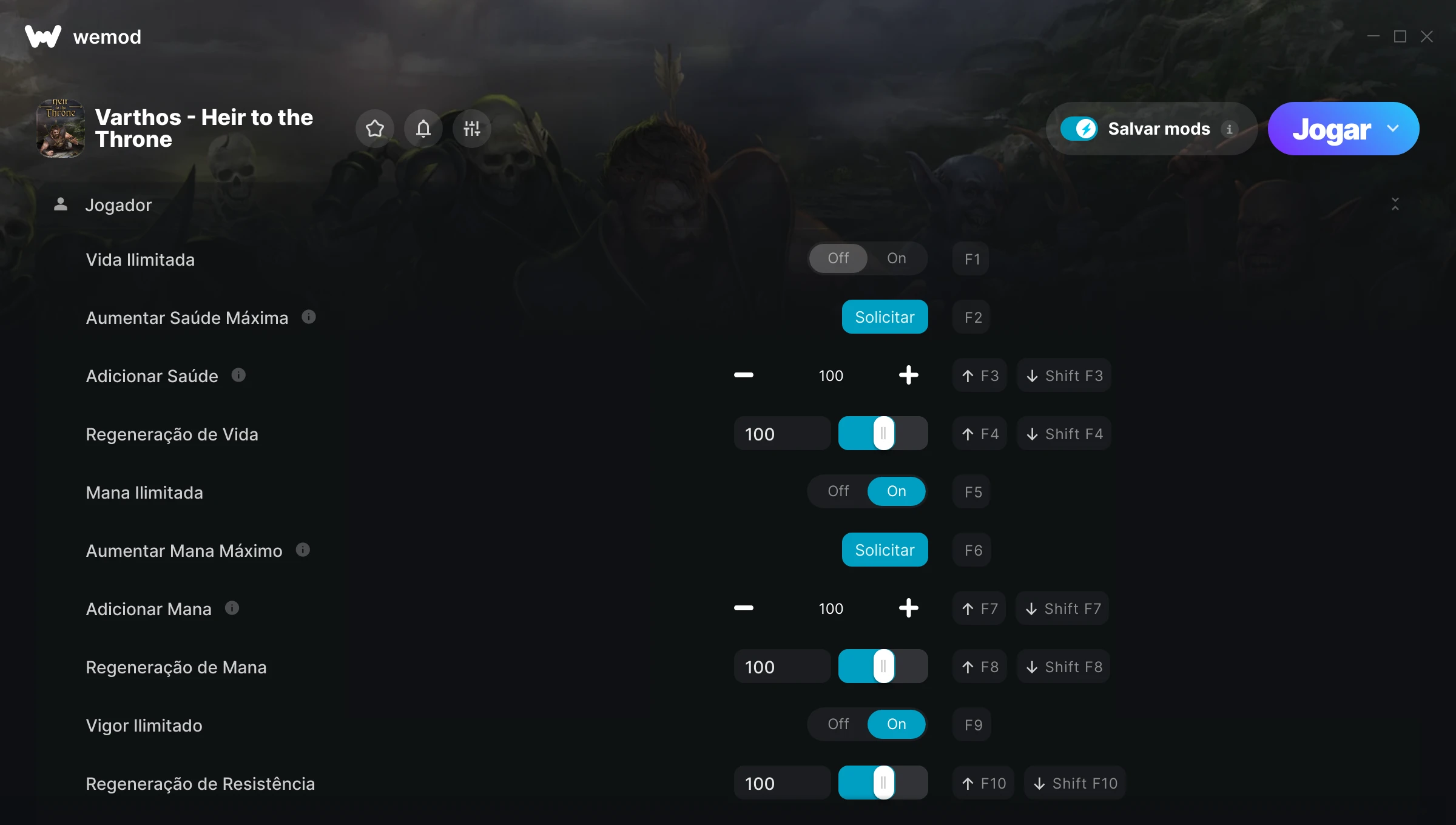The height and width of the screenshot is (825, 1456).
Task: Turn on Vida Ilimitada
Action: [897, 258]
